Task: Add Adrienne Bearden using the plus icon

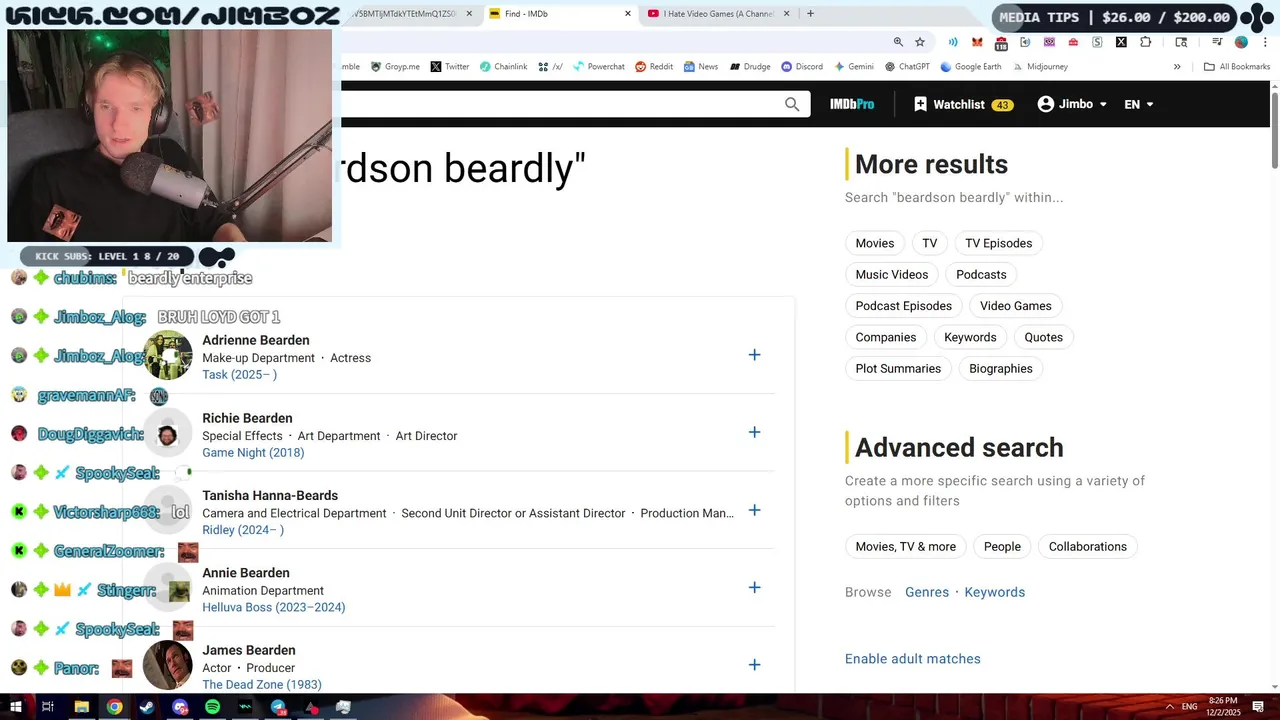Action: pyautogui.click(x=754, y=355)
